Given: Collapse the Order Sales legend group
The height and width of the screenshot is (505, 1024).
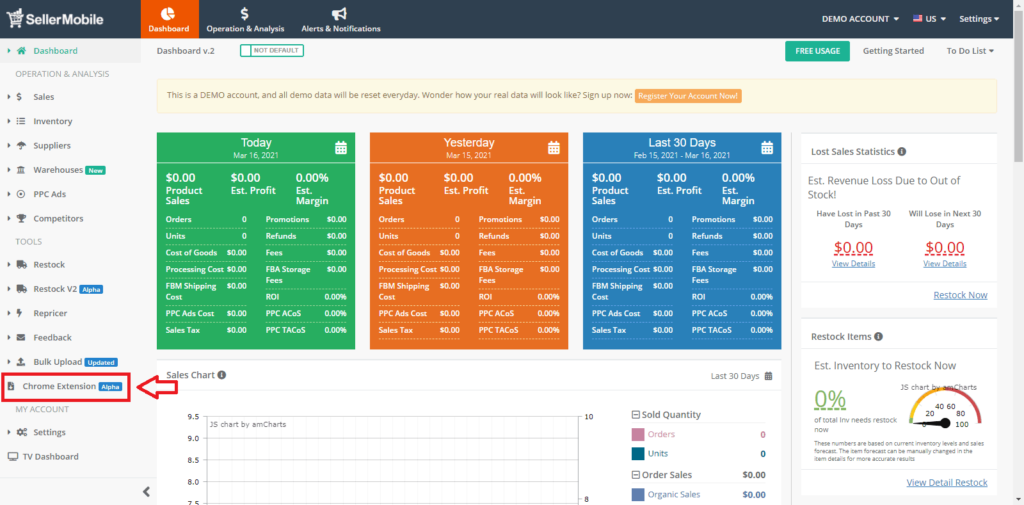Looking at the screenshot, I should [635, 475].
